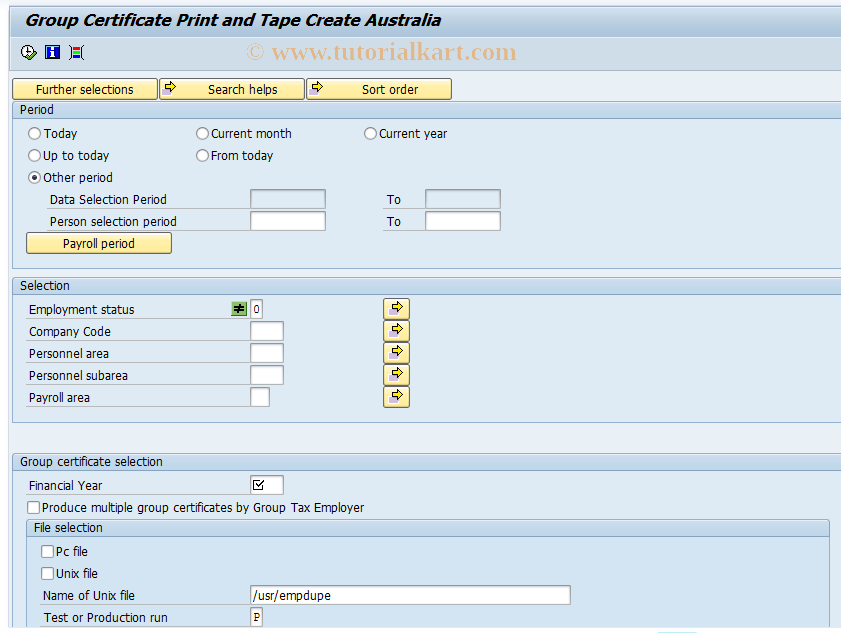Screen dimensions: 841x633
Task: Check the Unix file checkbox
Action: (47, 573)
